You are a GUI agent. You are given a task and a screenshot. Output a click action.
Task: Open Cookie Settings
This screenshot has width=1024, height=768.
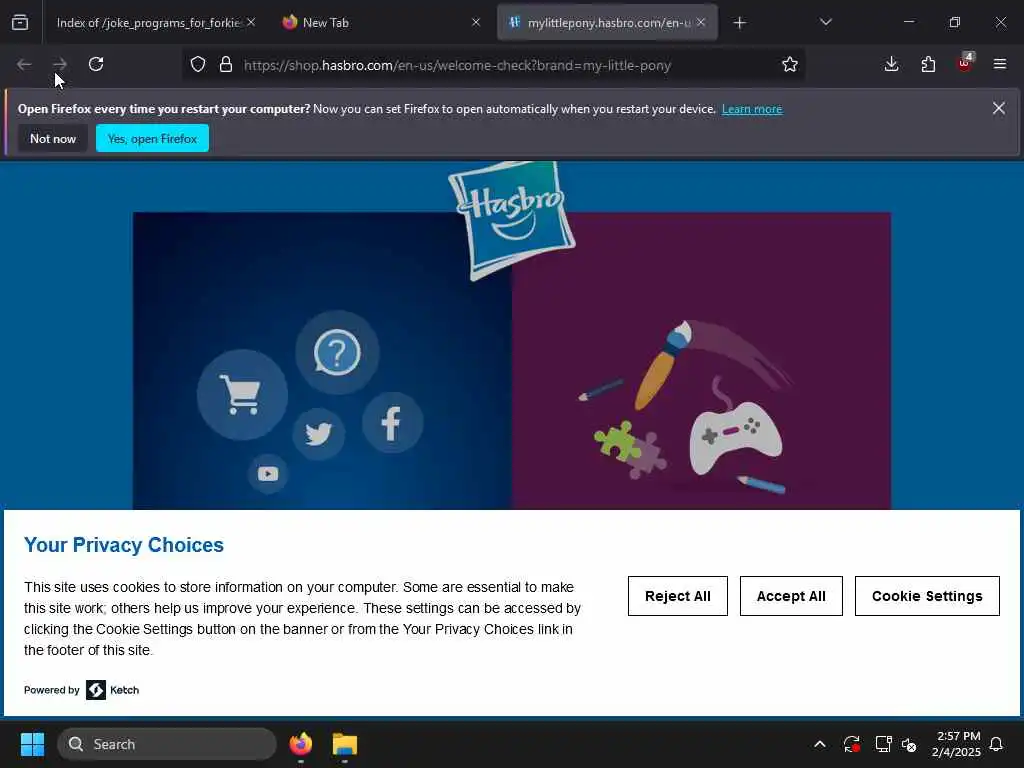click(x=927, y=596)
